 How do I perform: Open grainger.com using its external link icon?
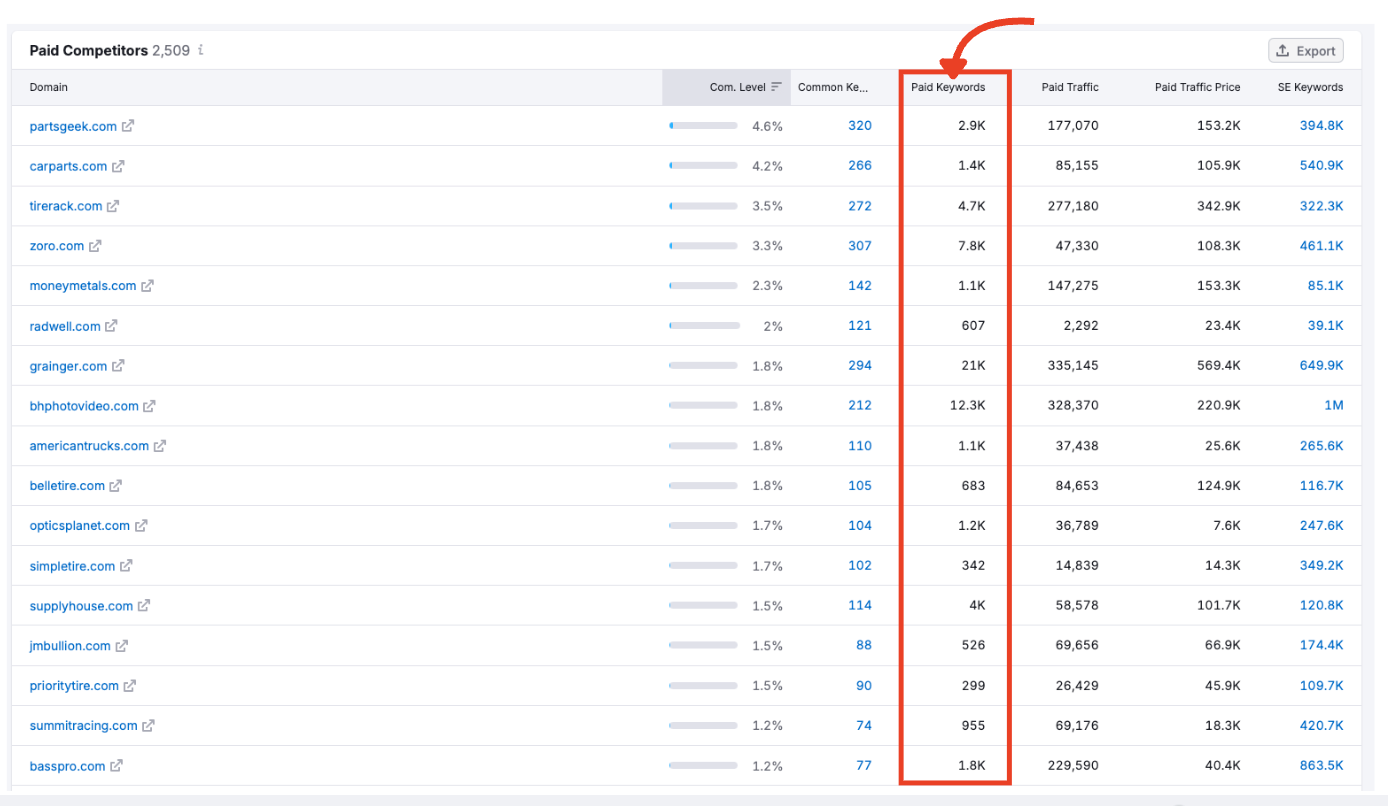click(119, 366)
